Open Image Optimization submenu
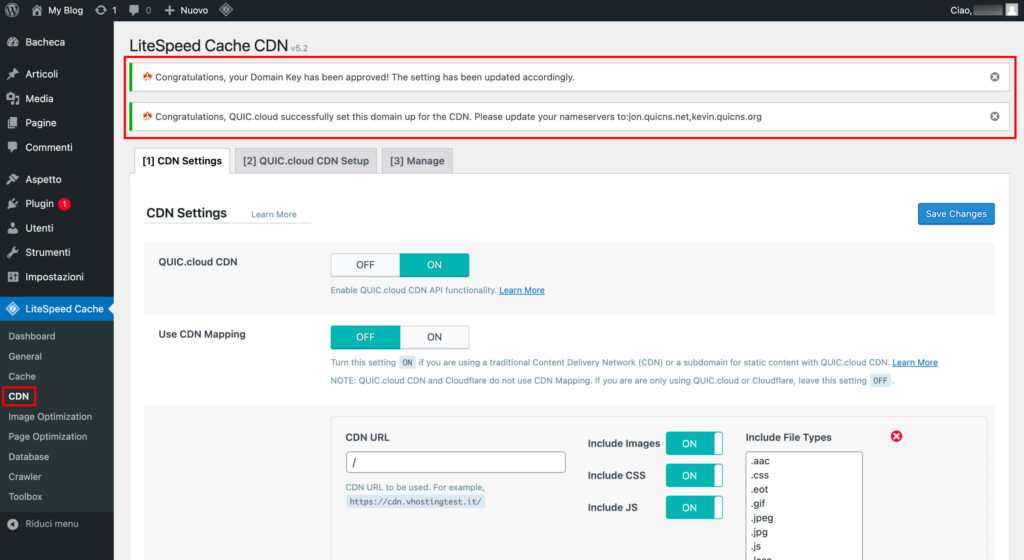Viewport: 1024px width, 560px height. 50,416
